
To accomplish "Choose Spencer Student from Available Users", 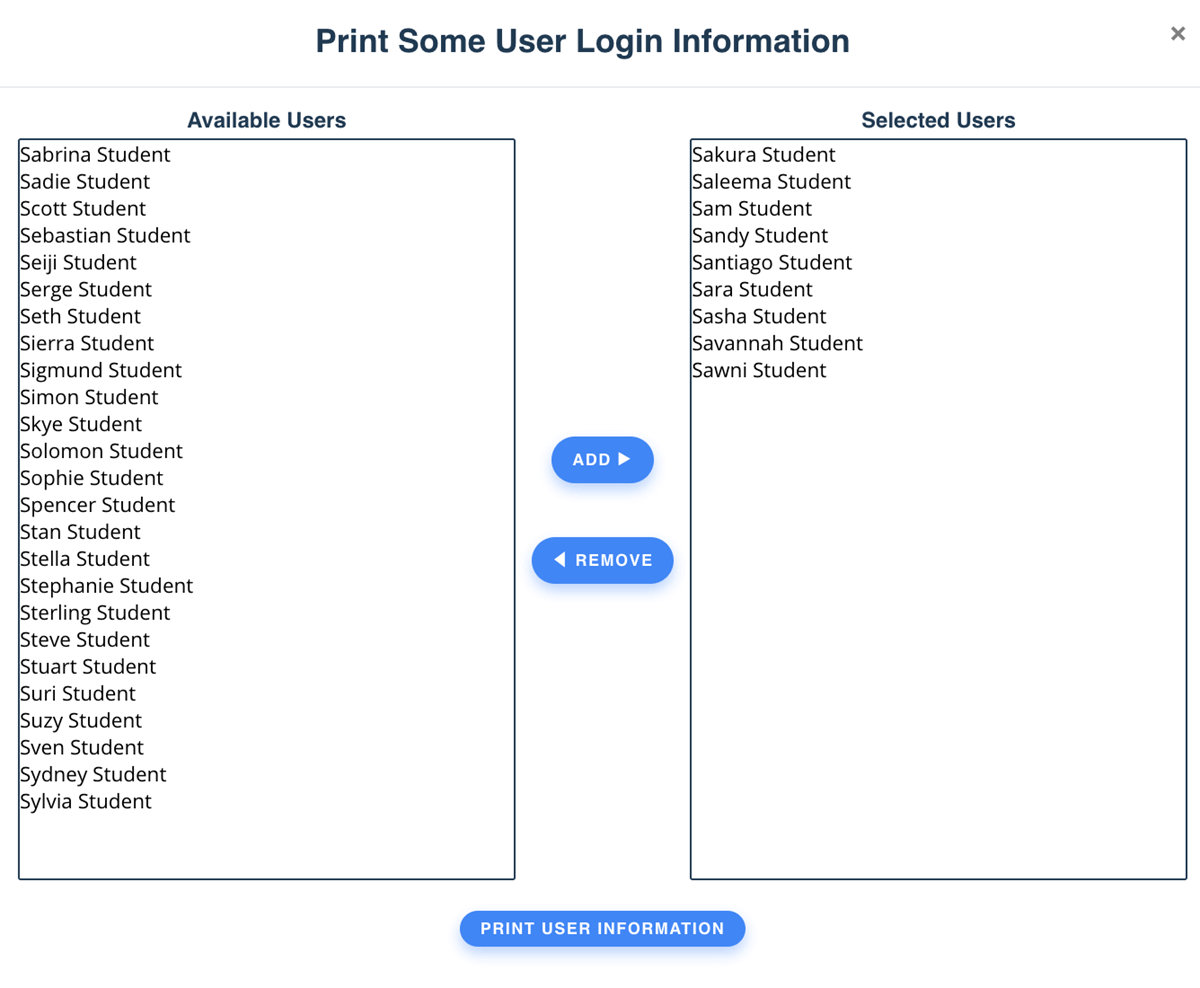I will [266, 506].
